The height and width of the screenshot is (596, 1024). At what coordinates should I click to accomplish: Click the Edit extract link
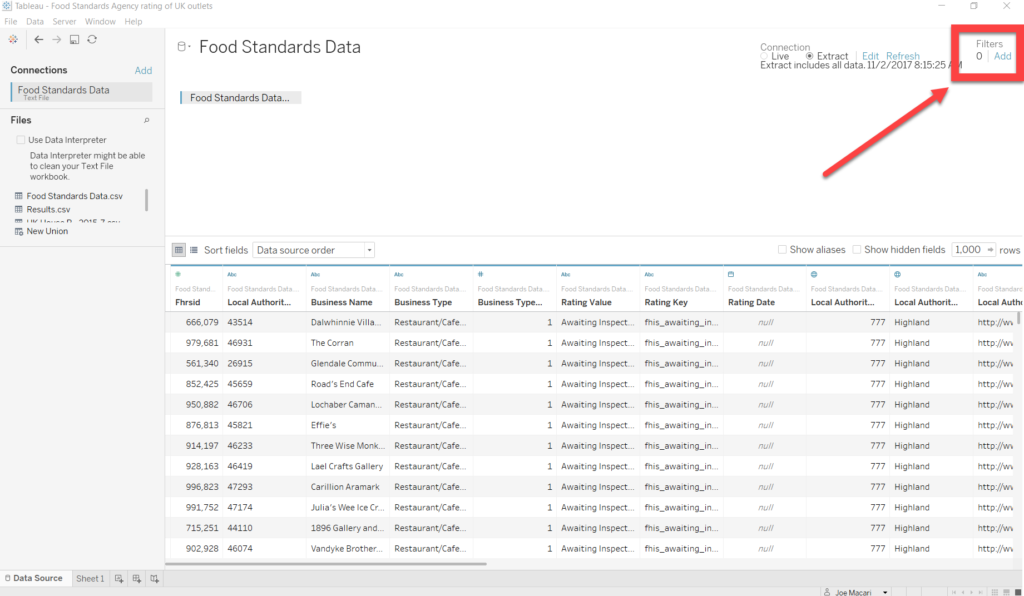(x=870, y=56)
